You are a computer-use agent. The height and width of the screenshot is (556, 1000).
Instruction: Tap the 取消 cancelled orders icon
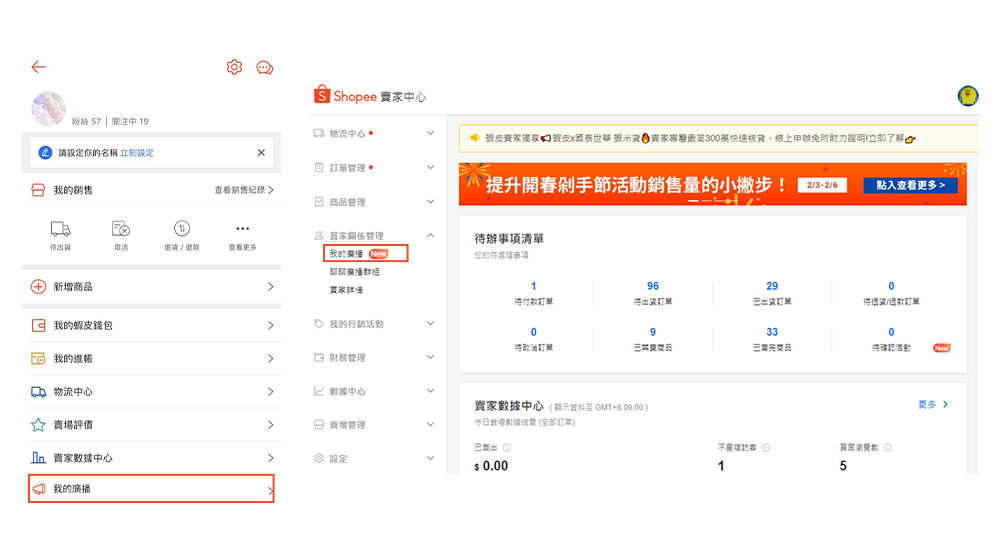coord(121,229)
